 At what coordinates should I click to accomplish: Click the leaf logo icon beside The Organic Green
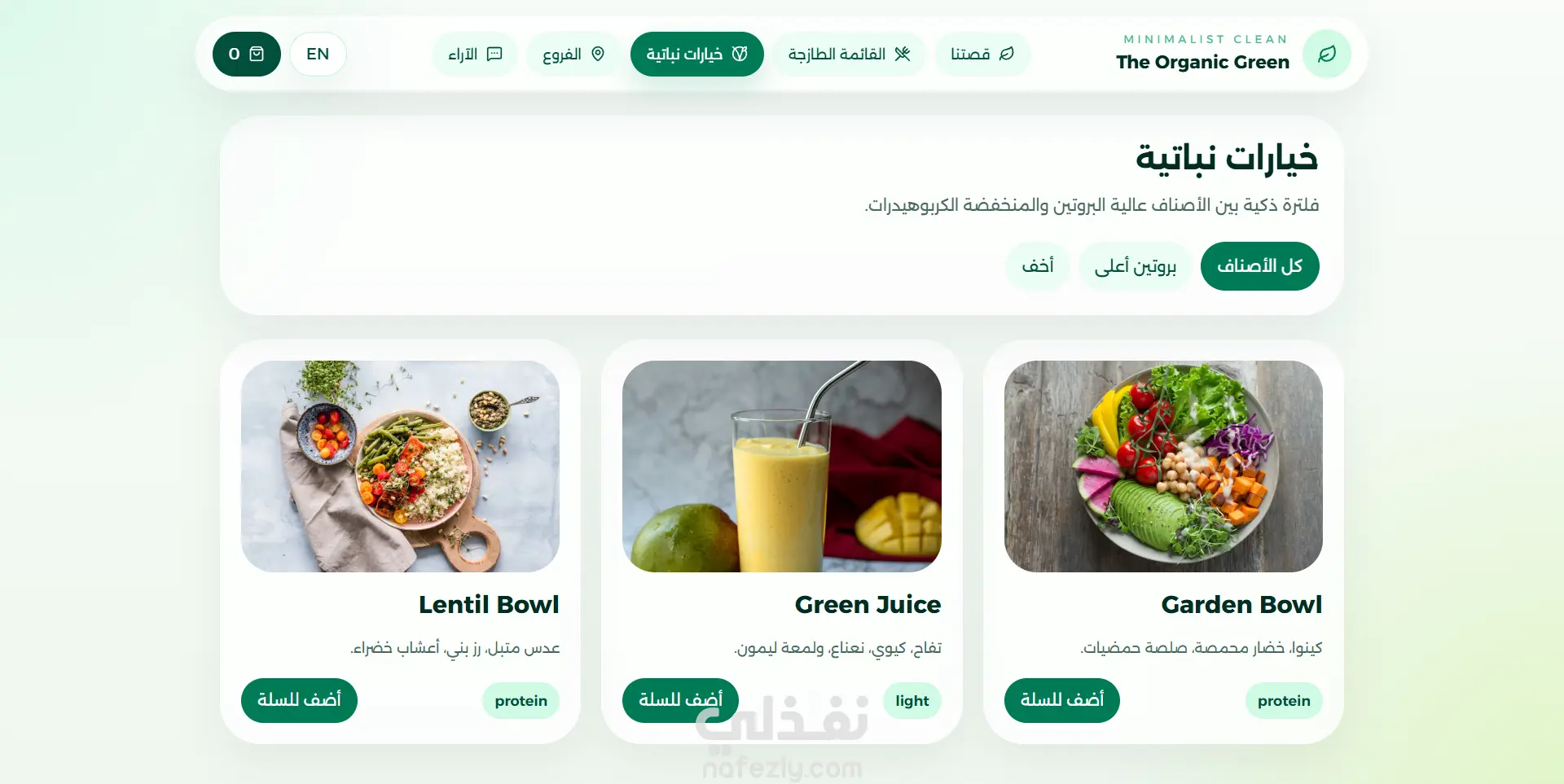(1326, 54)
